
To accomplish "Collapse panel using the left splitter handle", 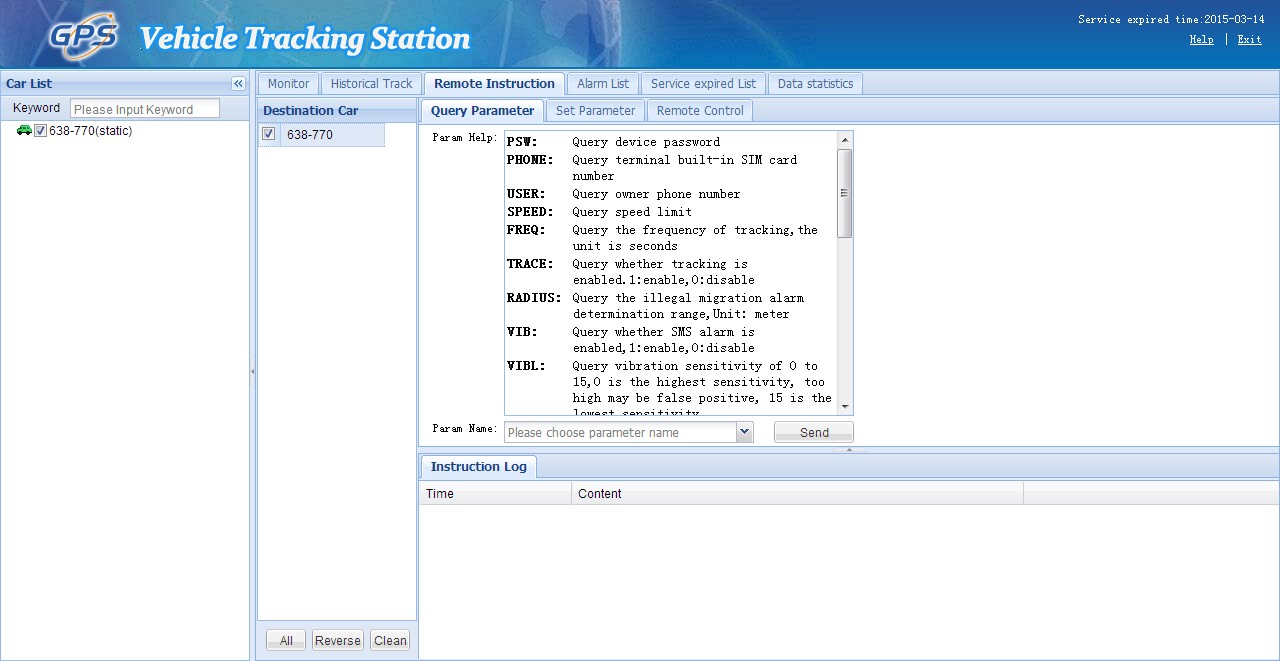I will (252, 371).
